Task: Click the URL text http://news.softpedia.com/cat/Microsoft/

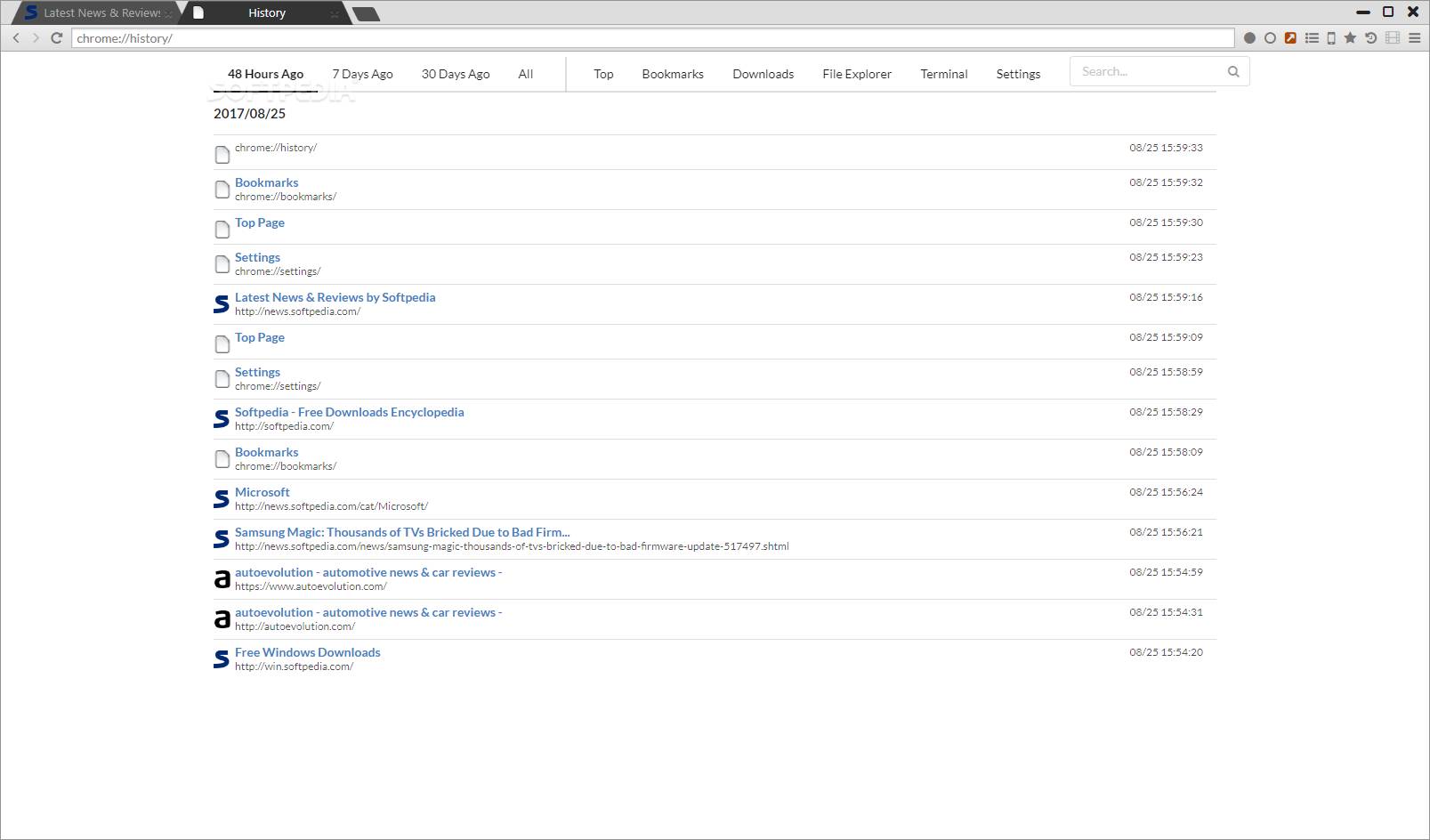Action: 331,506
